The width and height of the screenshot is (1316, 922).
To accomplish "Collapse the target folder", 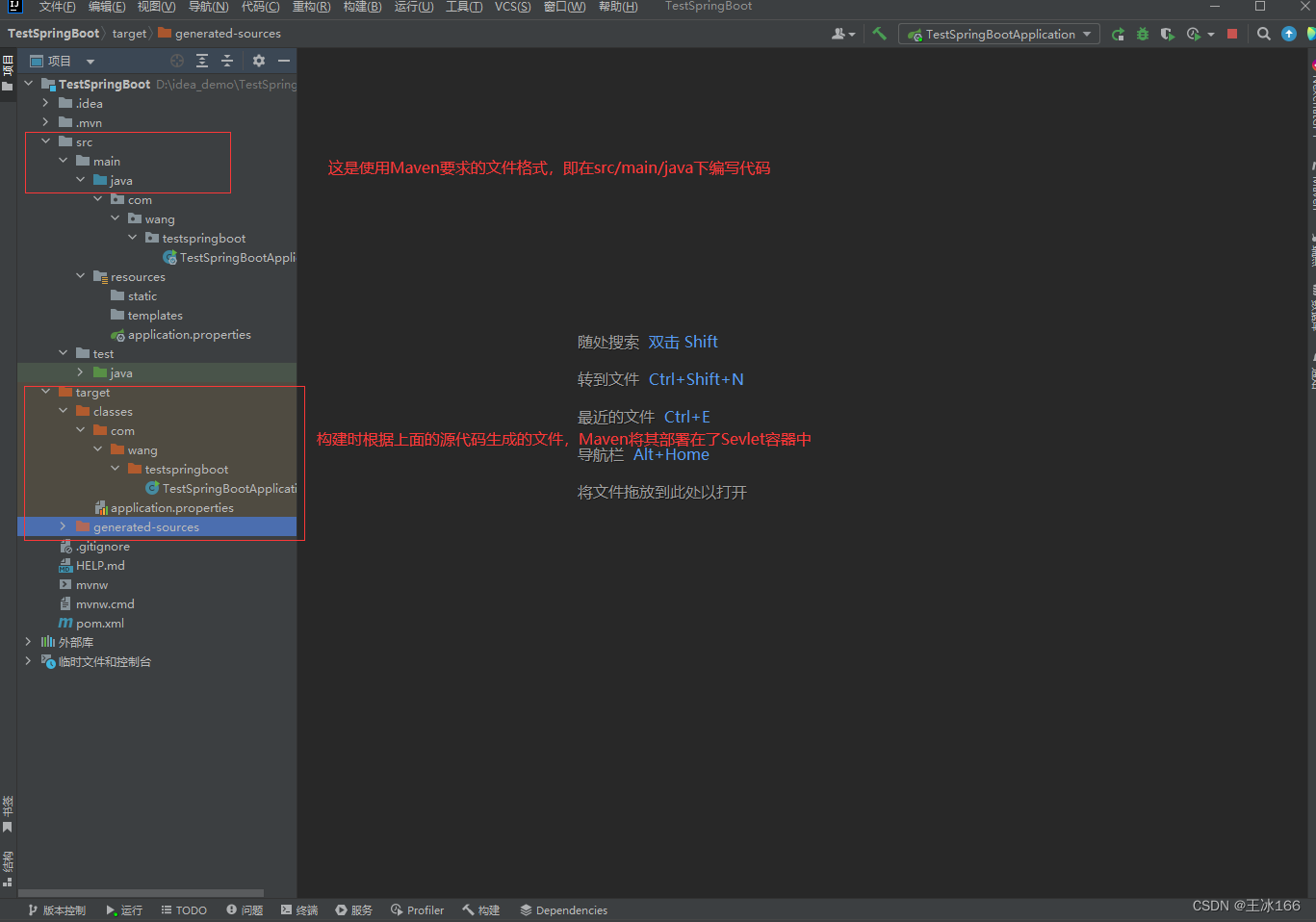I will [x=45, y=392].
